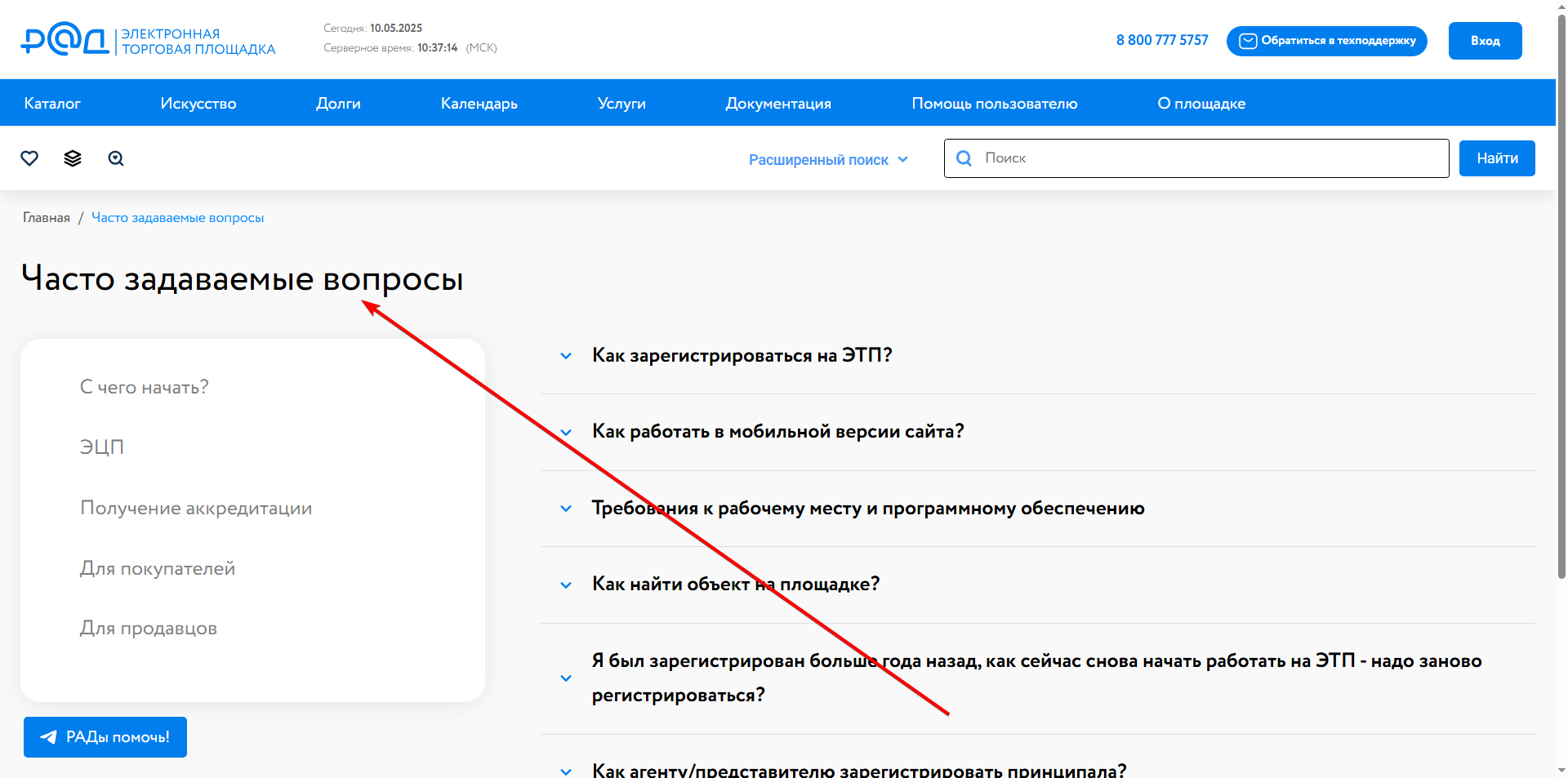Open the Услуги menu
Viewport: 1568px width, 778px height.
click(621, 104)
